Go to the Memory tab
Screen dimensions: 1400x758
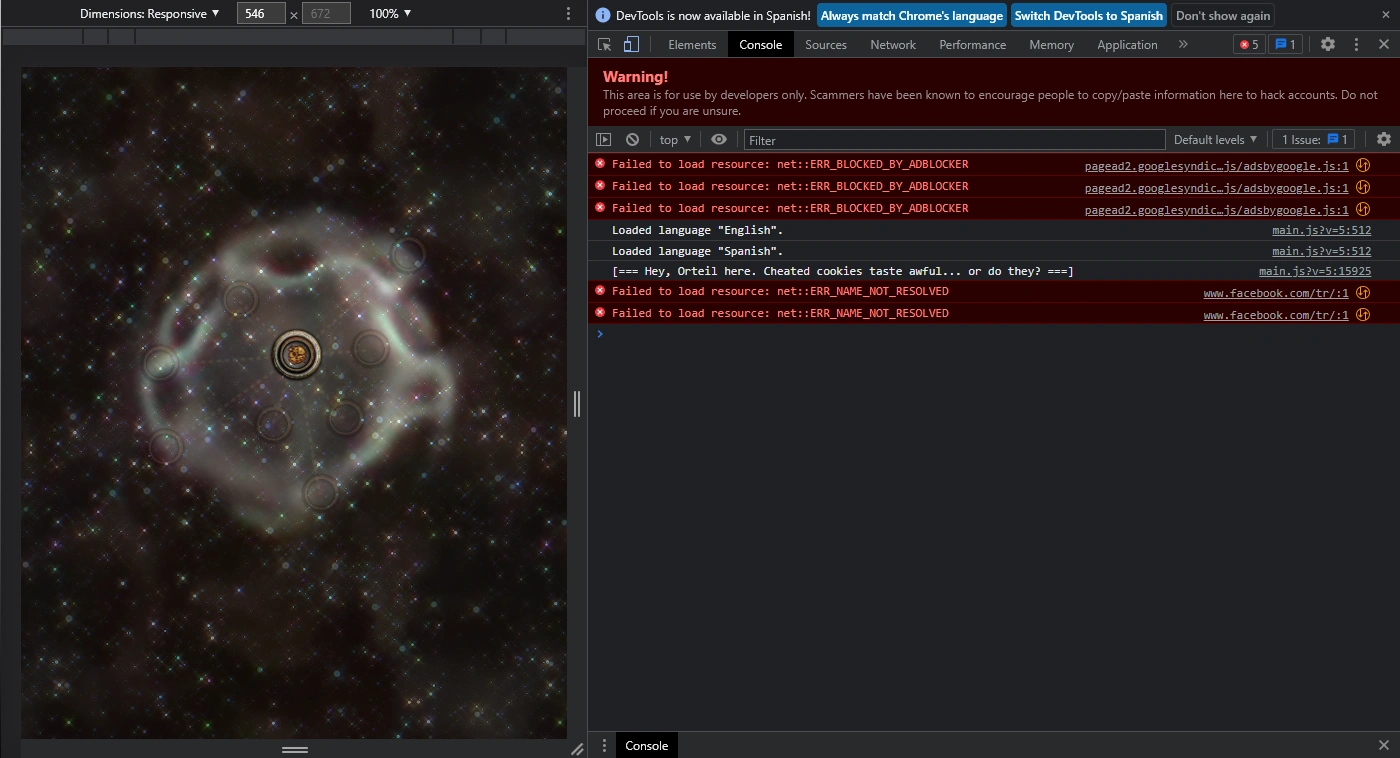[1051, 44]
